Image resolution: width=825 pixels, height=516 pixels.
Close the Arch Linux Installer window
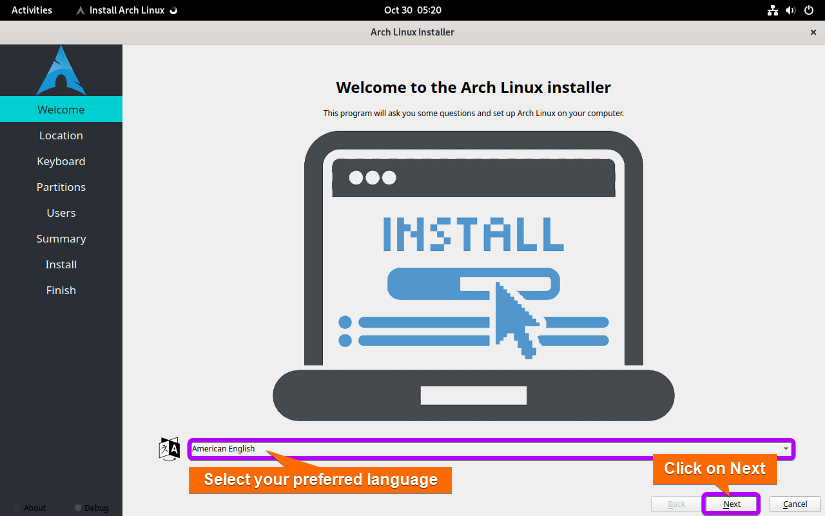(813, 32)
